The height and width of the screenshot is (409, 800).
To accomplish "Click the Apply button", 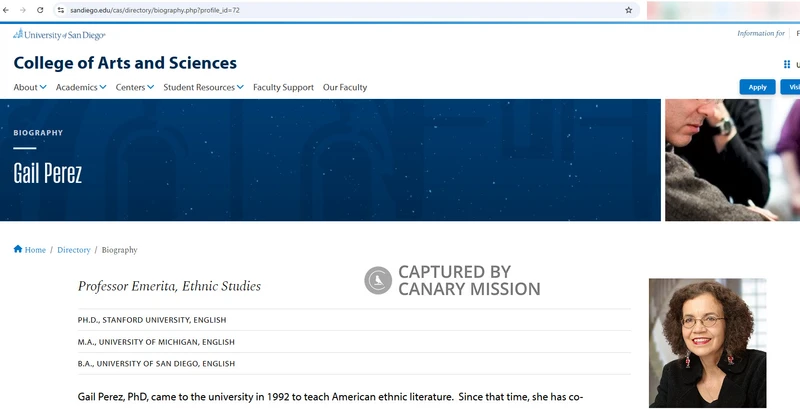I will (757, 87).
